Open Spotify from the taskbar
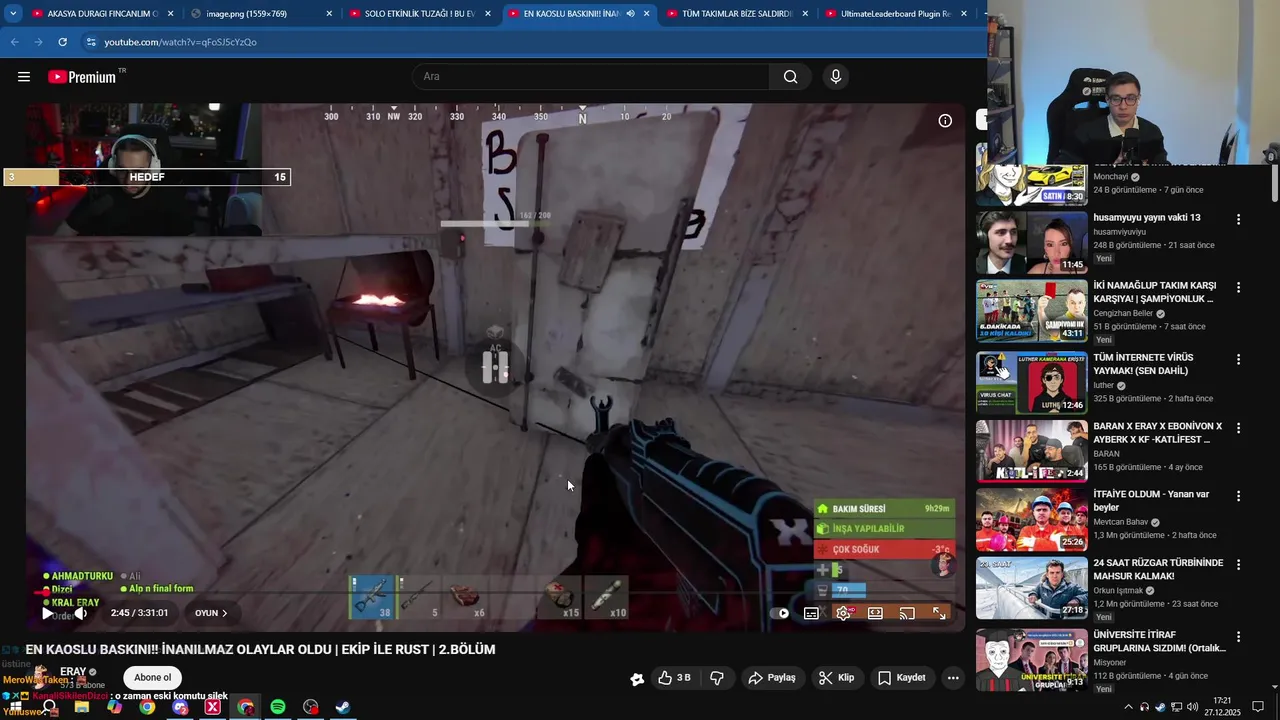The width and height of the screenshot is (1280, 720). [278, 707]
